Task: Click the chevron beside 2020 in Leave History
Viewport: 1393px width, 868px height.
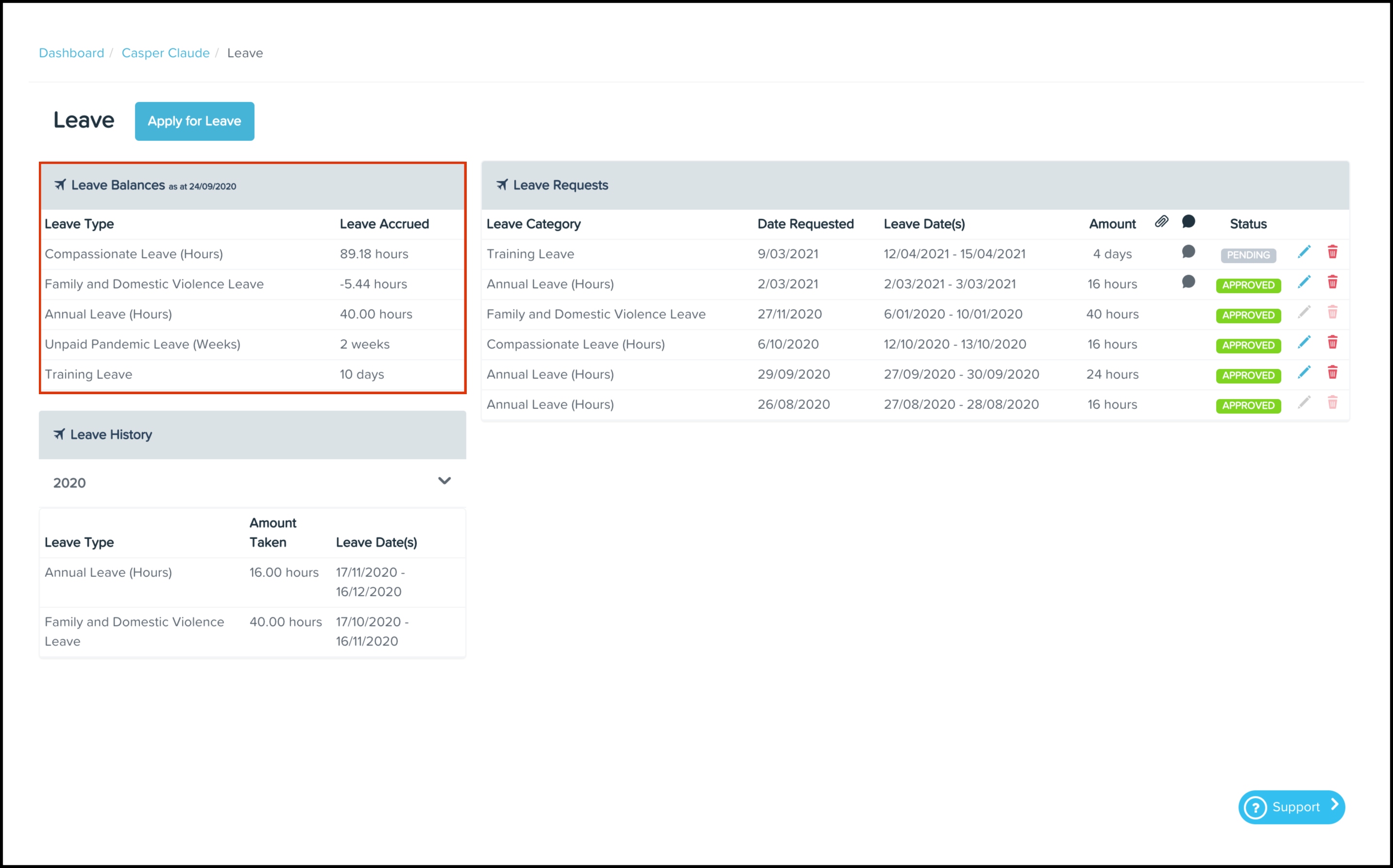Action: (444, 481)
